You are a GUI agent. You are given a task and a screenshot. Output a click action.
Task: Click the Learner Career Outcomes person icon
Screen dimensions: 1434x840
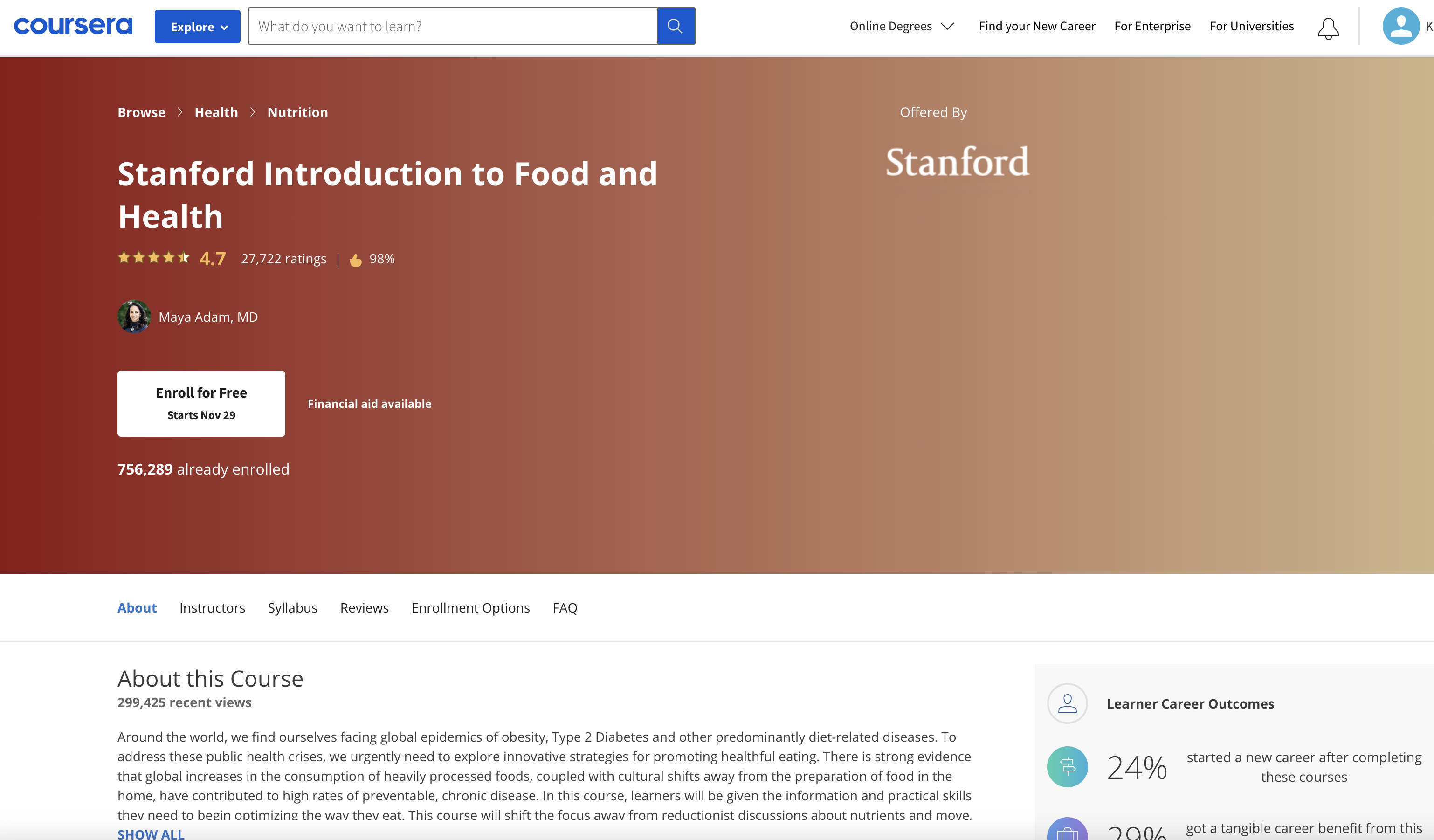pyautogui.click(x=1067, y=703)
